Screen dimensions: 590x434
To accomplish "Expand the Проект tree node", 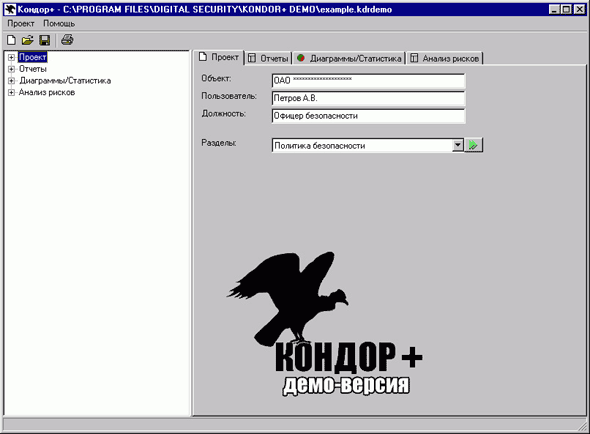I will 11,57.
